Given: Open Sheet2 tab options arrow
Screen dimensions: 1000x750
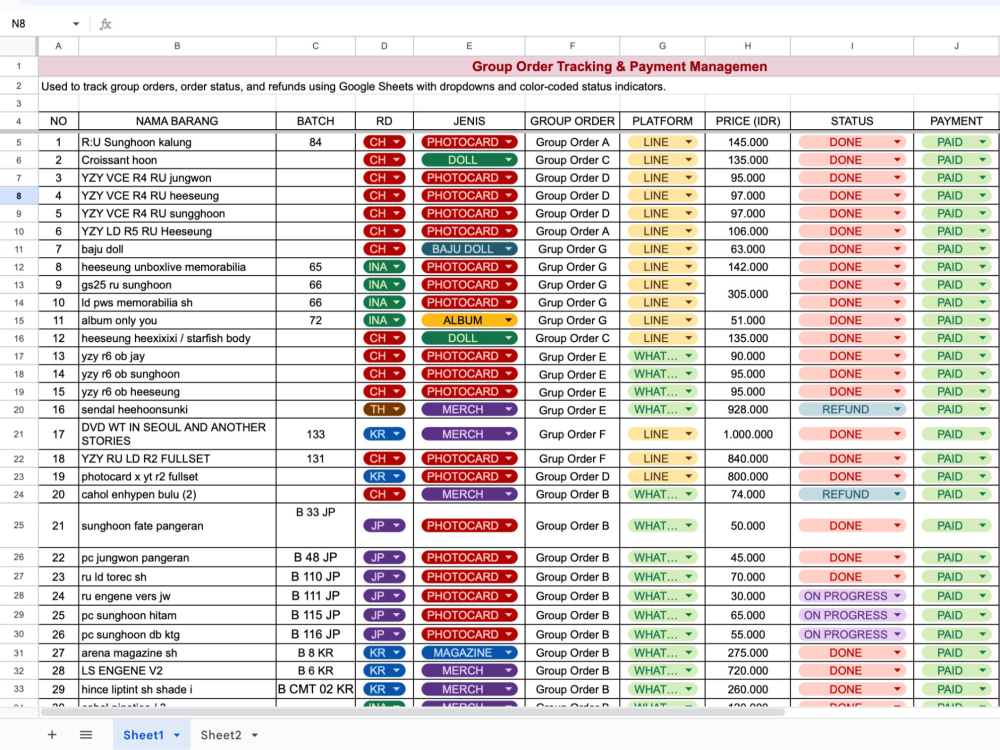Looking at the screenshot, I should click(254, 735).
